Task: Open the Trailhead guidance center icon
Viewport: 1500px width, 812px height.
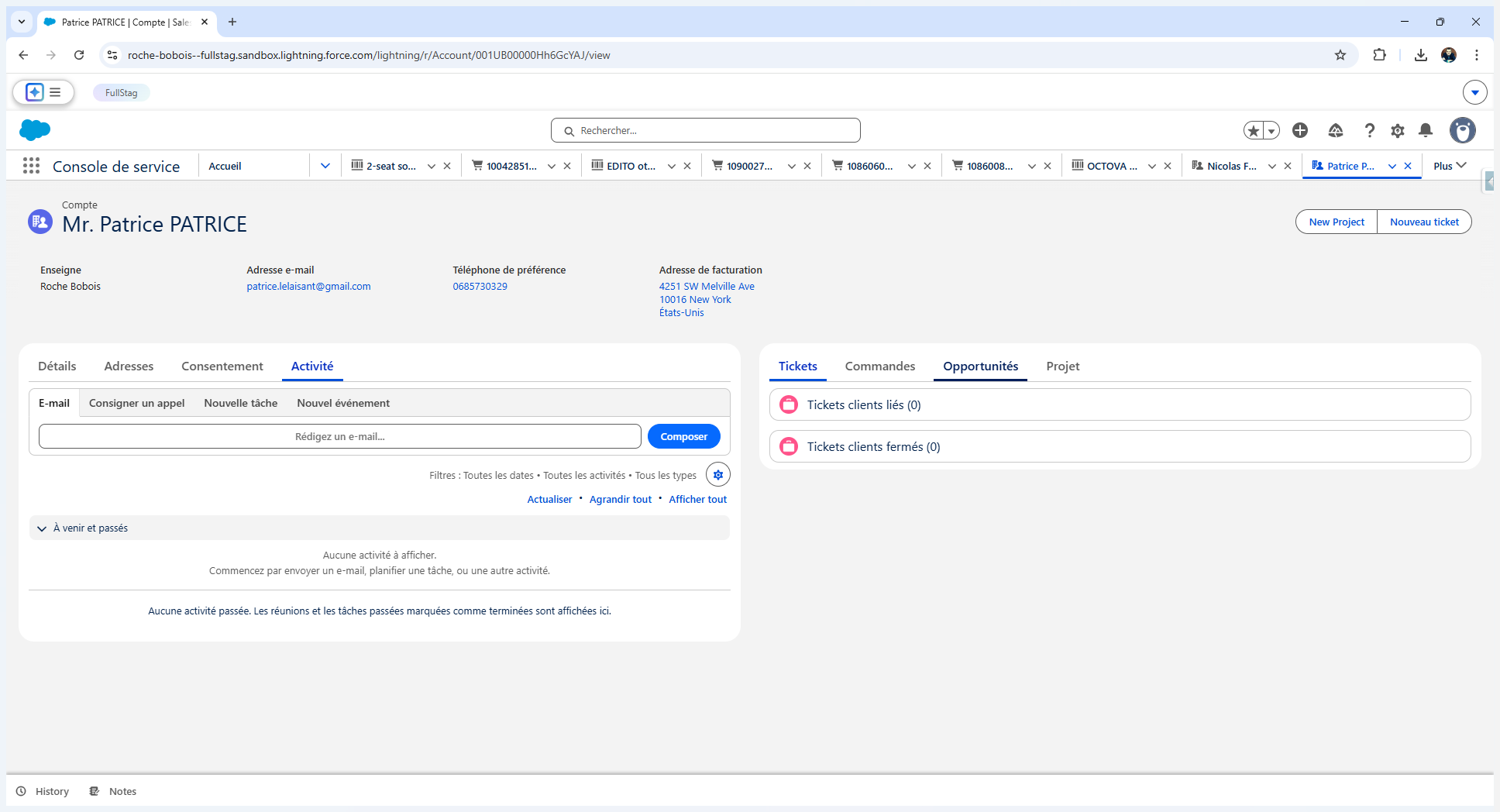Action: (x=1335, y=131)
